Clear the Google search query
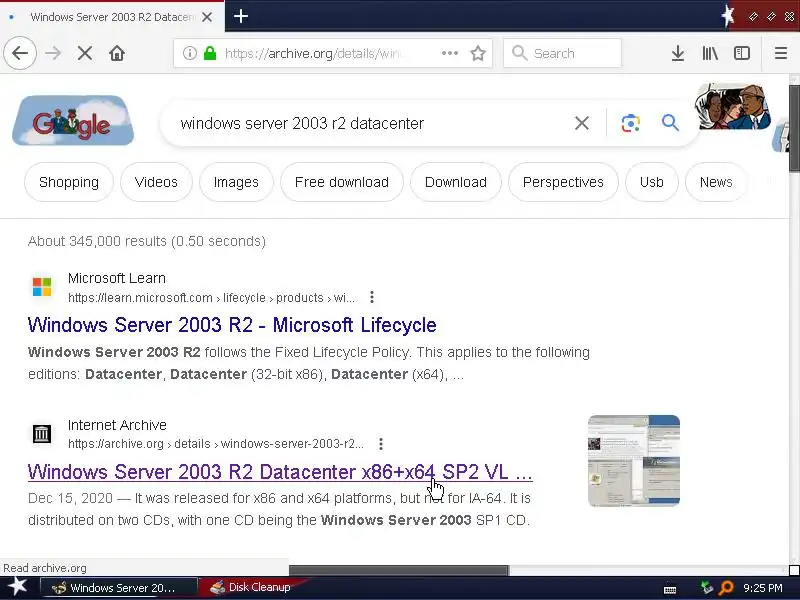The width and height of the screenshot is (800, 600). pos(582,123)
